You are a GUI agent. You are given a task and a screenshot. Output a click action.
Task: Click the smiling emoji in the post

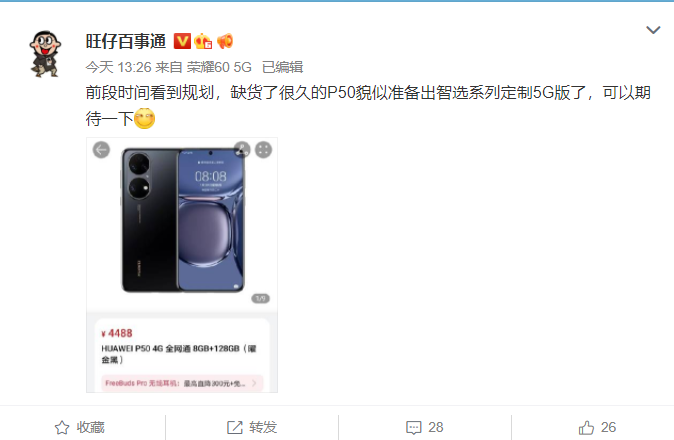pyautogui.click(x=144, y=119)
